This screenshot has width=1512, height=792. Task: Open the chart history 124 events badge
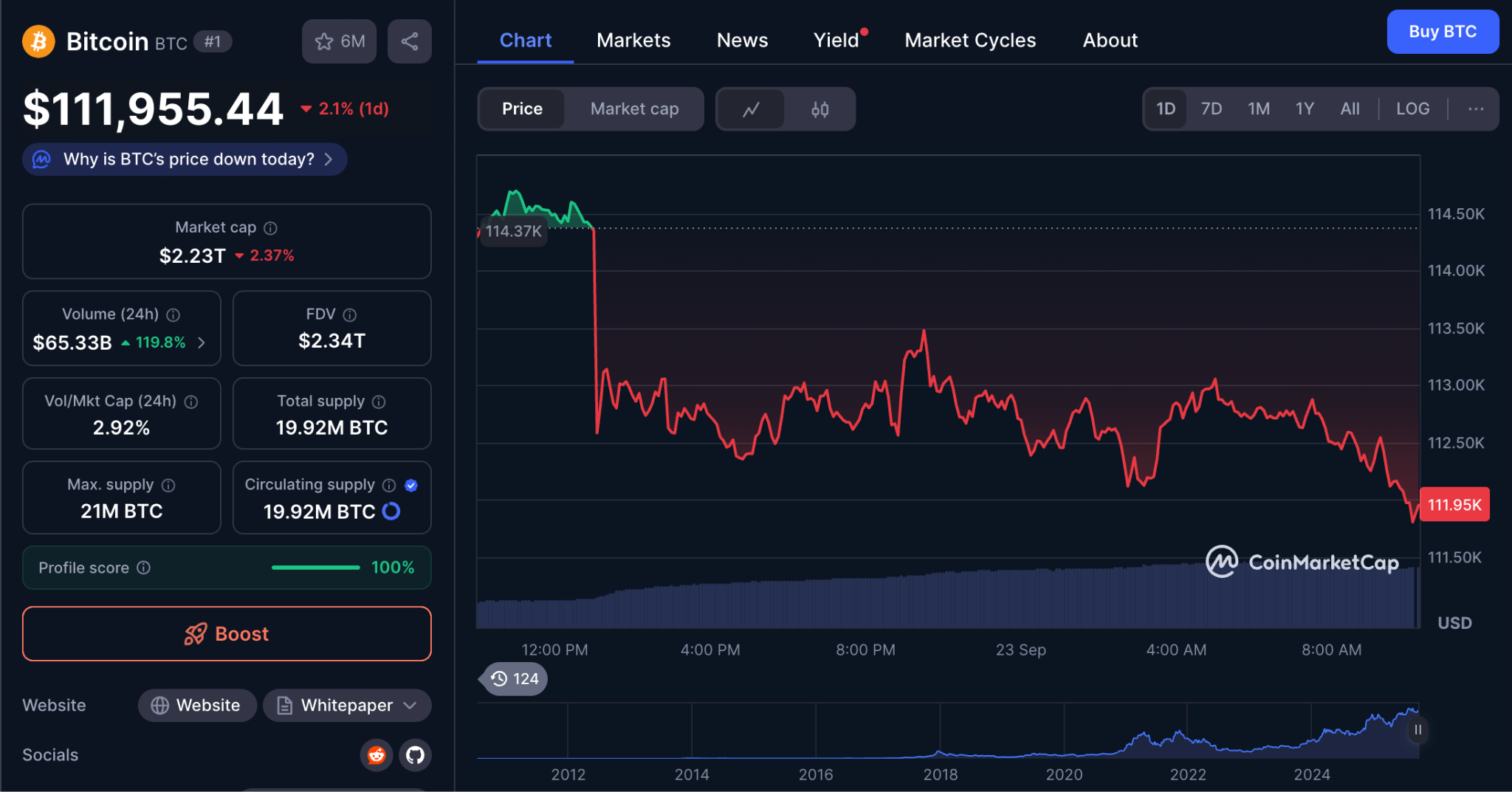click(515, 678)
